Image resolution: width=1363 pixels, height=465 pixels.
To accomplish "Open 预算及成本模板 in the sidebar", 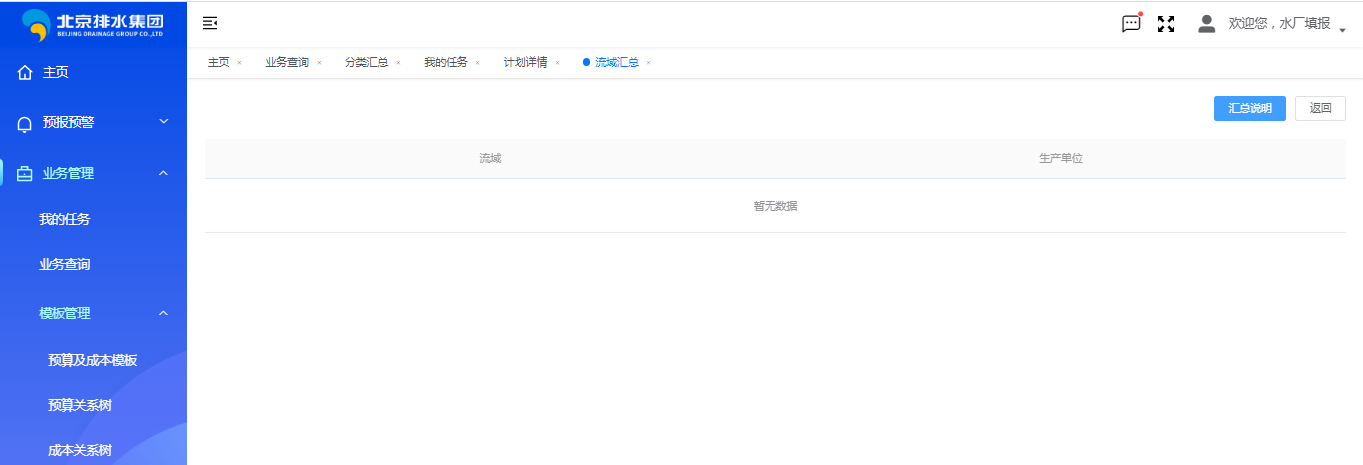I will tap(92, 360).
